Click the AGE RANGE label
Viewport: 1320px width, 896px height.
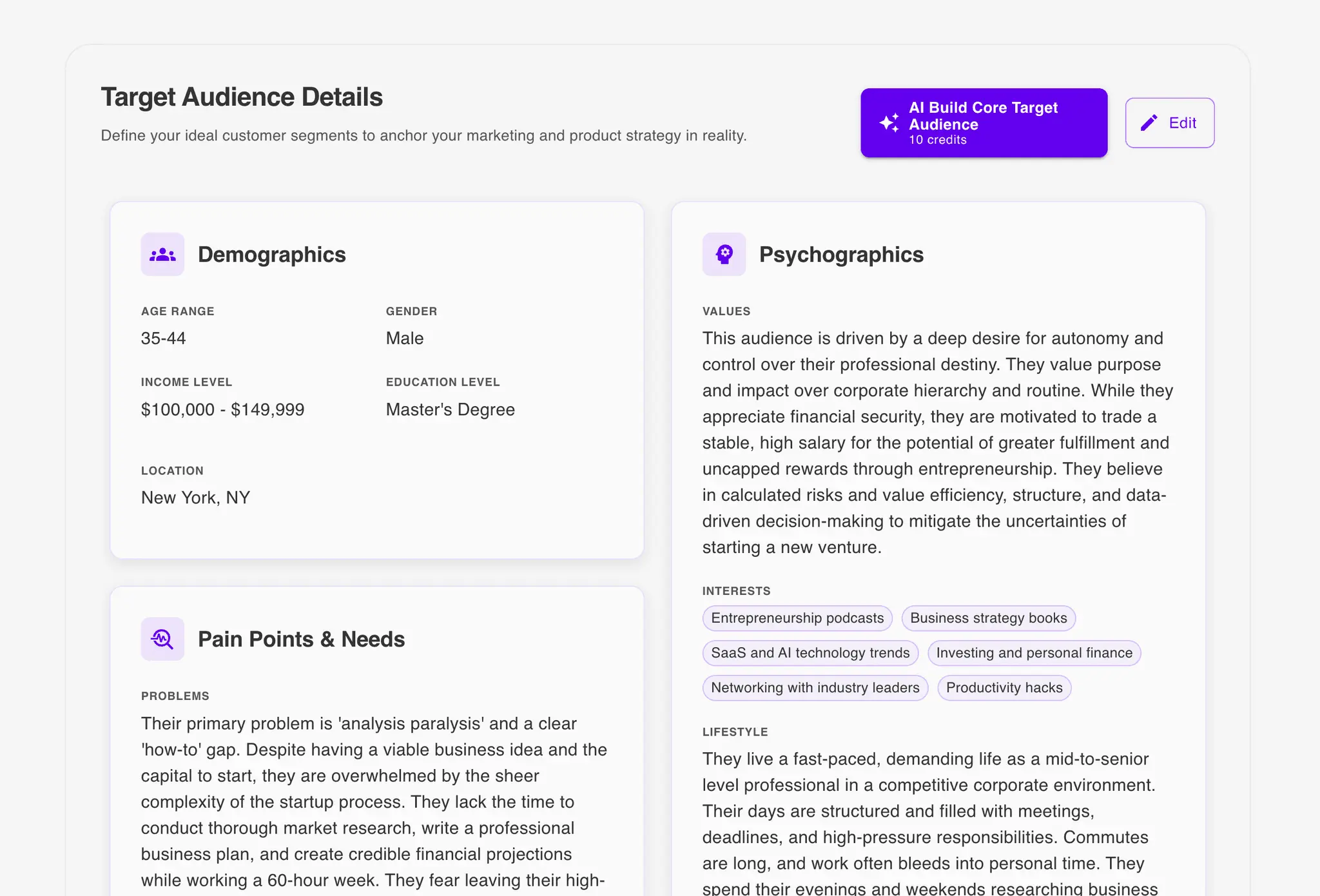coord(177,311)
